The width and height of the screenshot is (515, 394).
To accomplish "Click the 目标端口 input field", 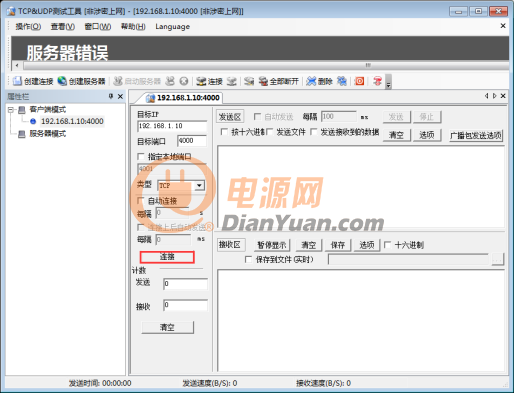I will [192, 141].
